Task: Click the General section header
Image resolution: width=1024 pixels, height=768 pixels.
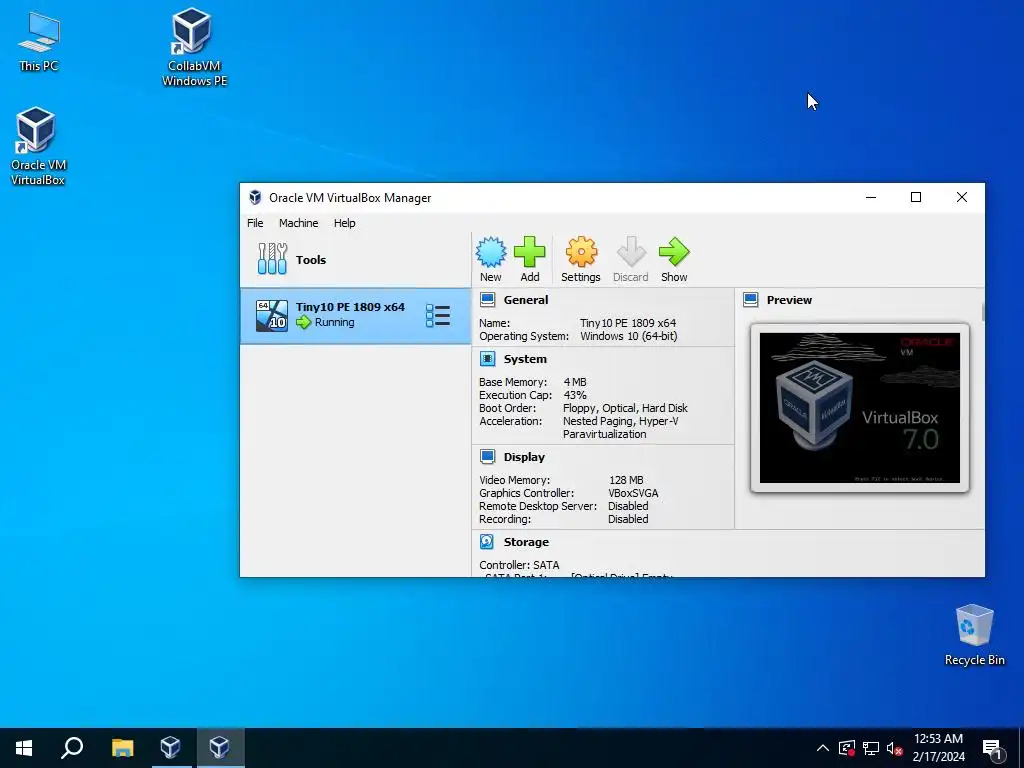Action: click(x=526, y=300)
